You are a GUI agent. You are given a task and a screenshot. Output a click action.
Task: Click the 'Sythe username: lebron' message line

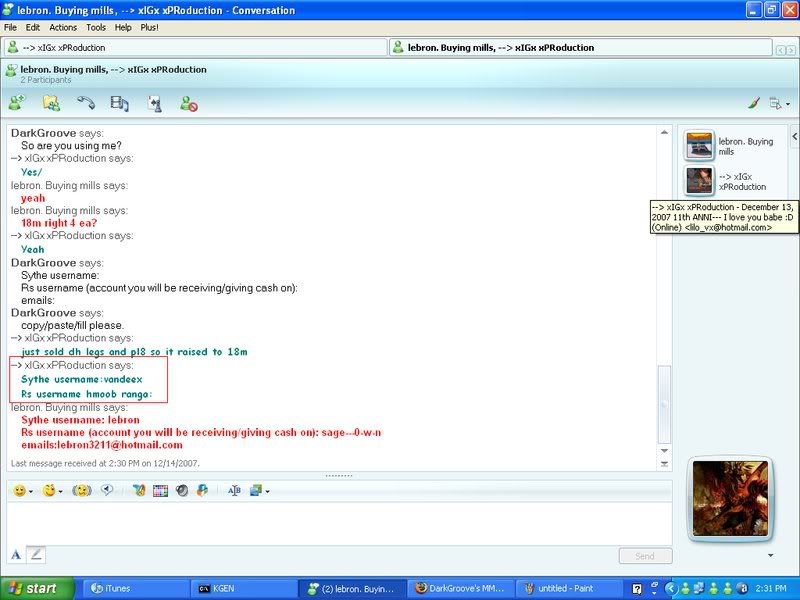tap(80, 420)
